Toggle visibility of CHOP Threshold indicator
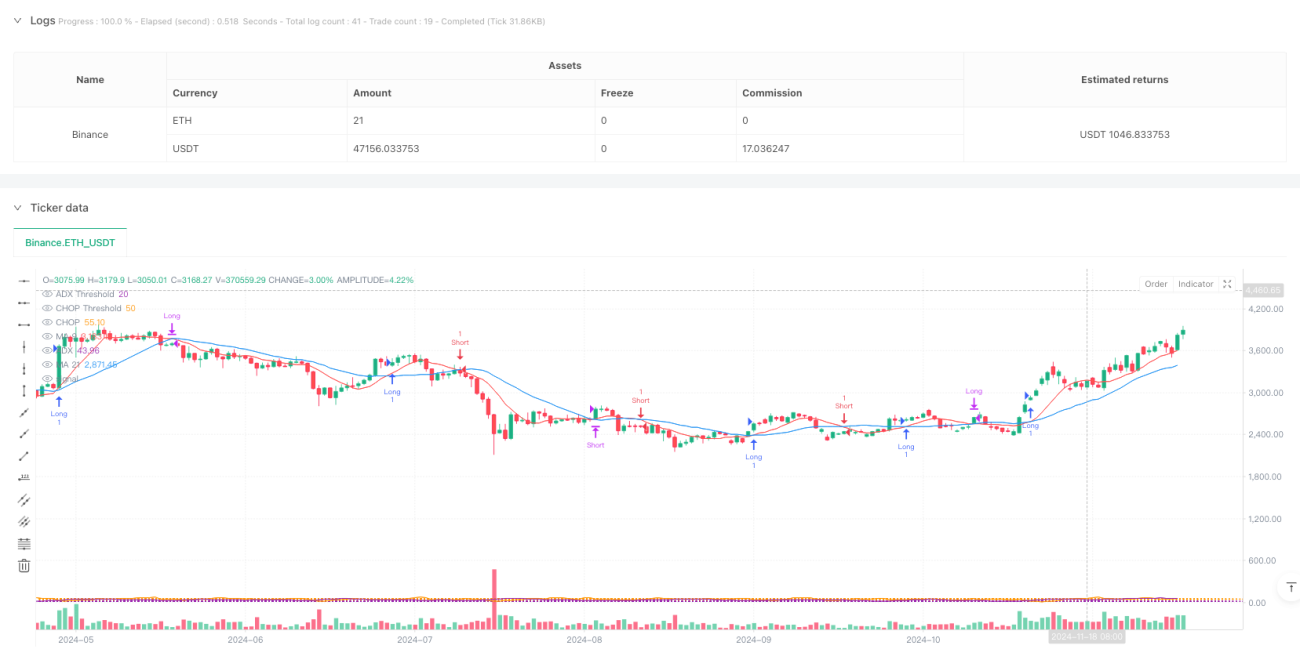The image size is (1300, 649). (47, 308)
